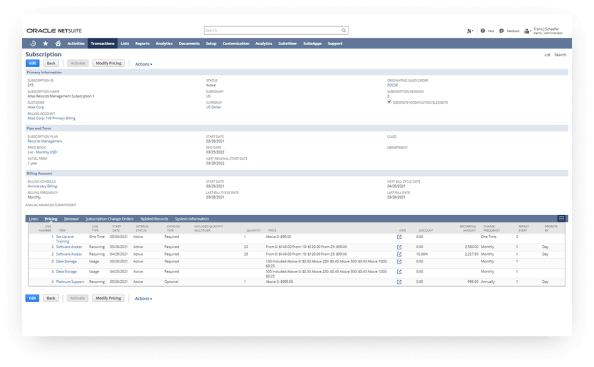The width and height of the screenshot is (594, 367).
Task: Click the Feedback speech bubble icon
Action: [x=501, y=31]
